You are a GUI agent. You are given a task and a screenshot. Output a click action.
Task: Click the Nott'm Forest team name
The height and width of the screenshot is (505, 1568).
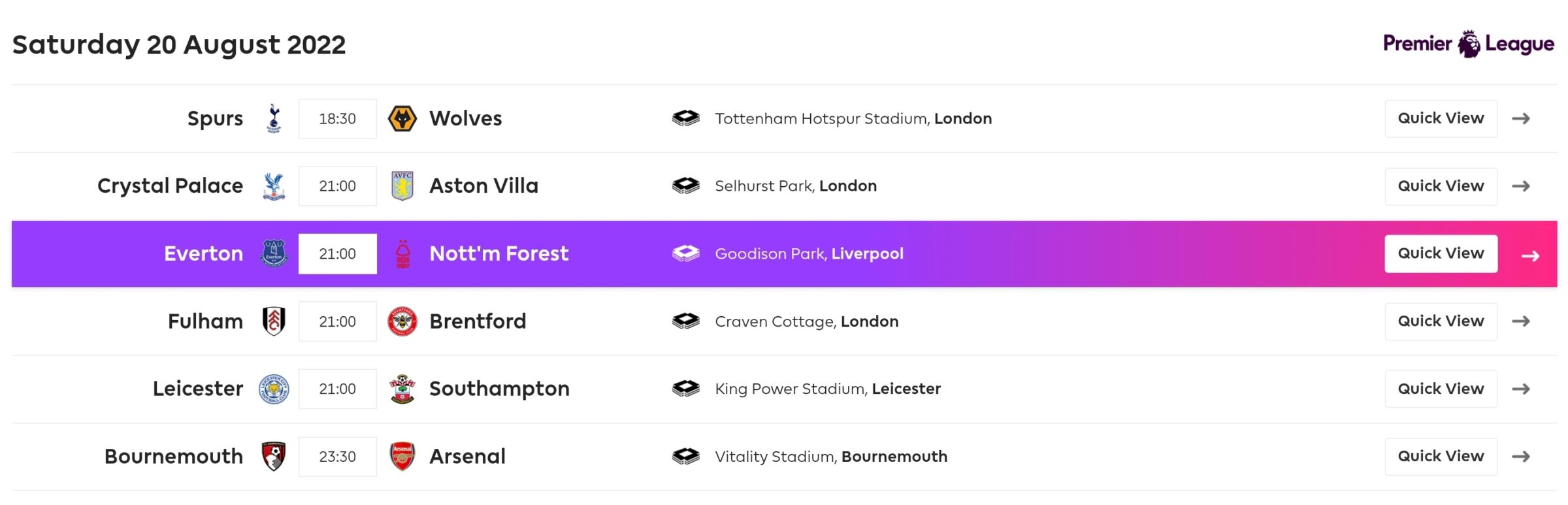[498, 253]
